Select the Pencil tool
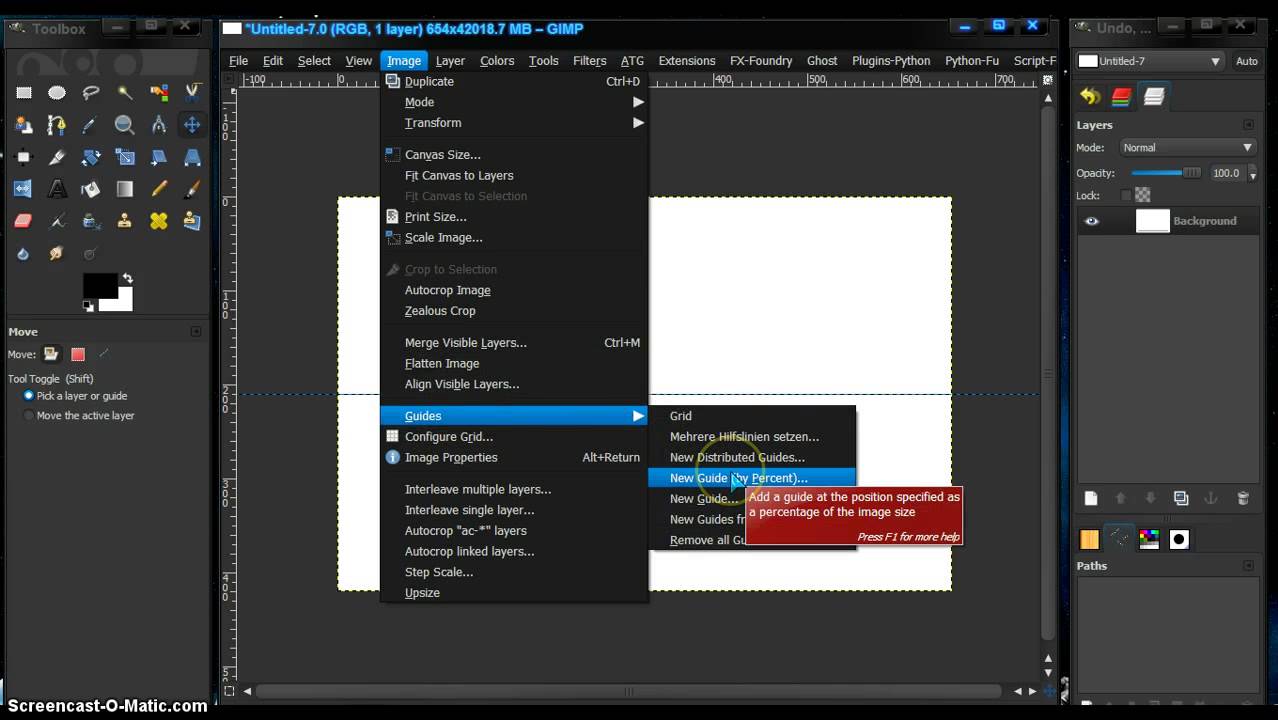This screenshot has width=1278, height=720. coord(159,189)
